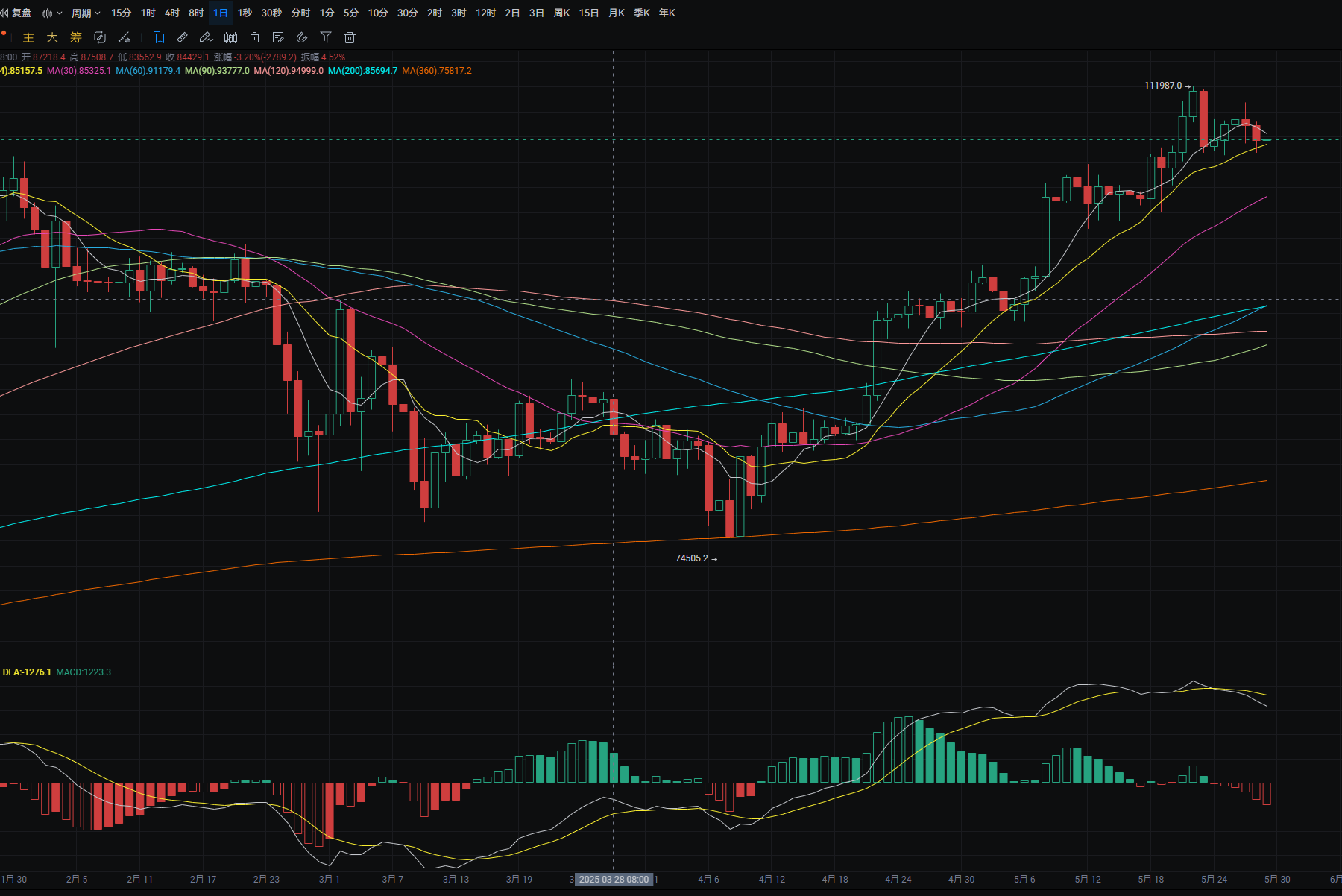Viewport: 1342px width, 896px height.
Task: Click the trash delete drawings icon
Action: [350, 37]
